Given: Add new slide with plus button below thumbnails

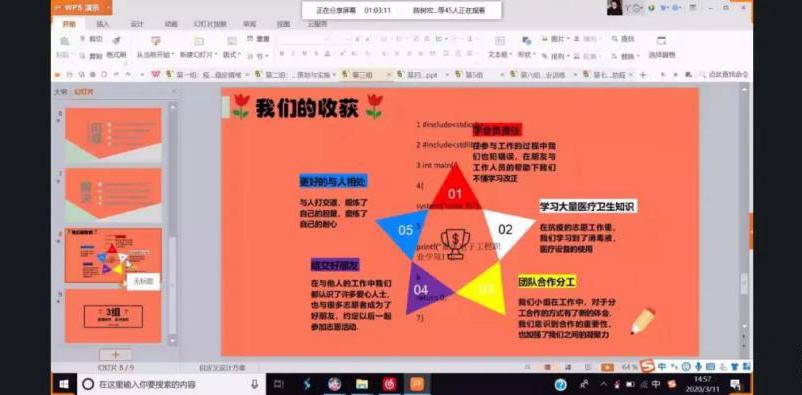Looking at the screenshot, I should click(116, 354).
